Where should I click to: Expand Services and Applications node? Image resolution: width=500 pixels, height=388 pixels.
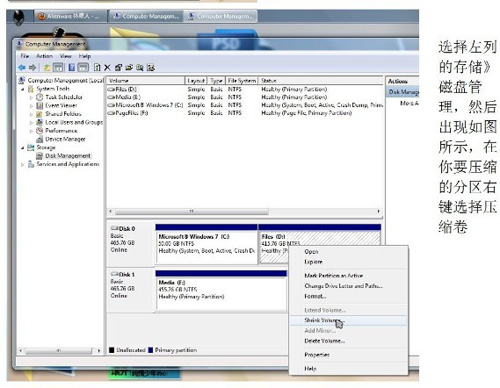click(23, 164)
